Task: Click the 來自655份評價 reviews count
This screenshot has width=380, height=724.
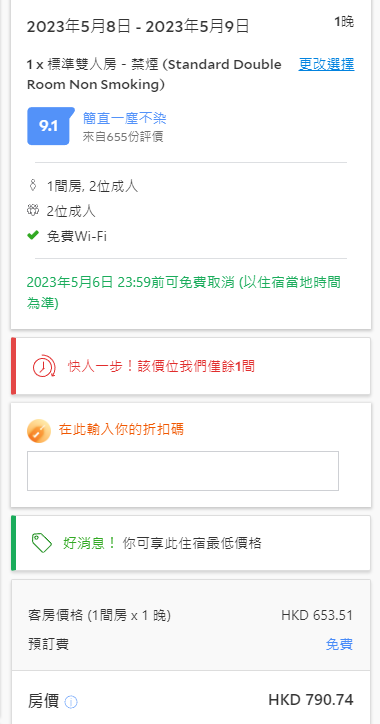Action: [123, 137]
